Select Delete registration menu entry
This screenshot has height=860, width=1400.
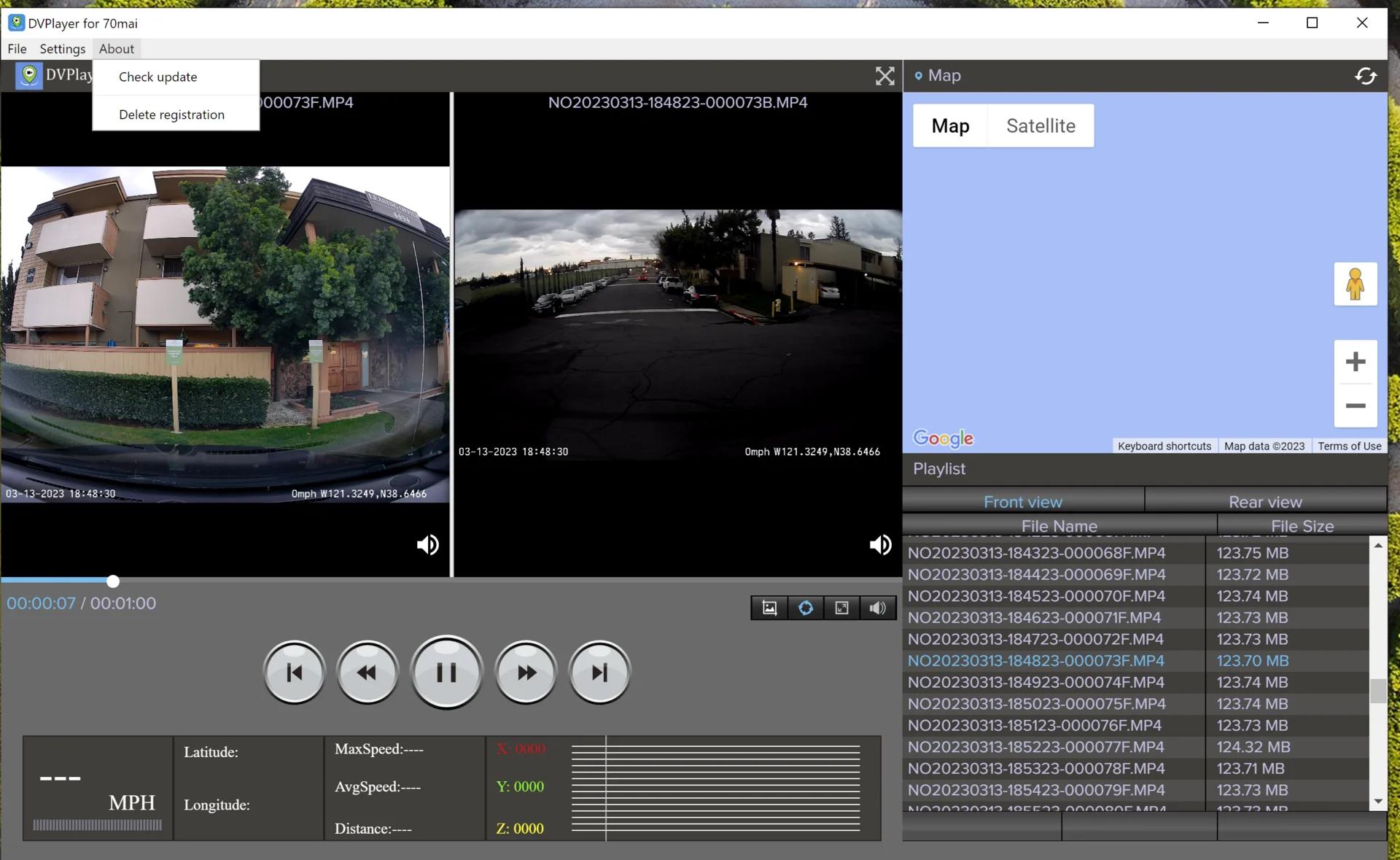(x=176, y=115)
